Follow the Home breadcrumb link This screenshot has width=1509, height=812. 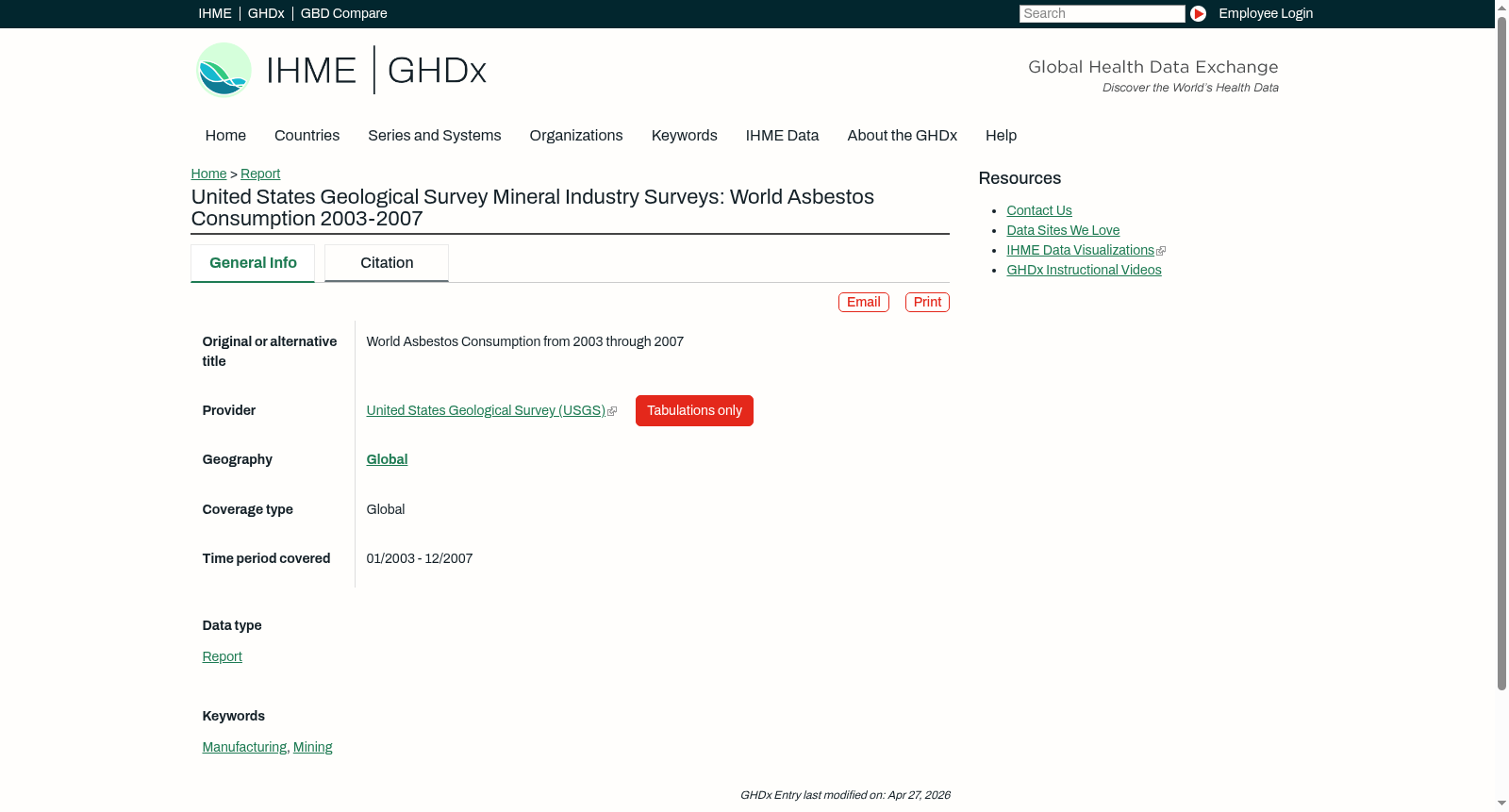[x=208, y=174]
